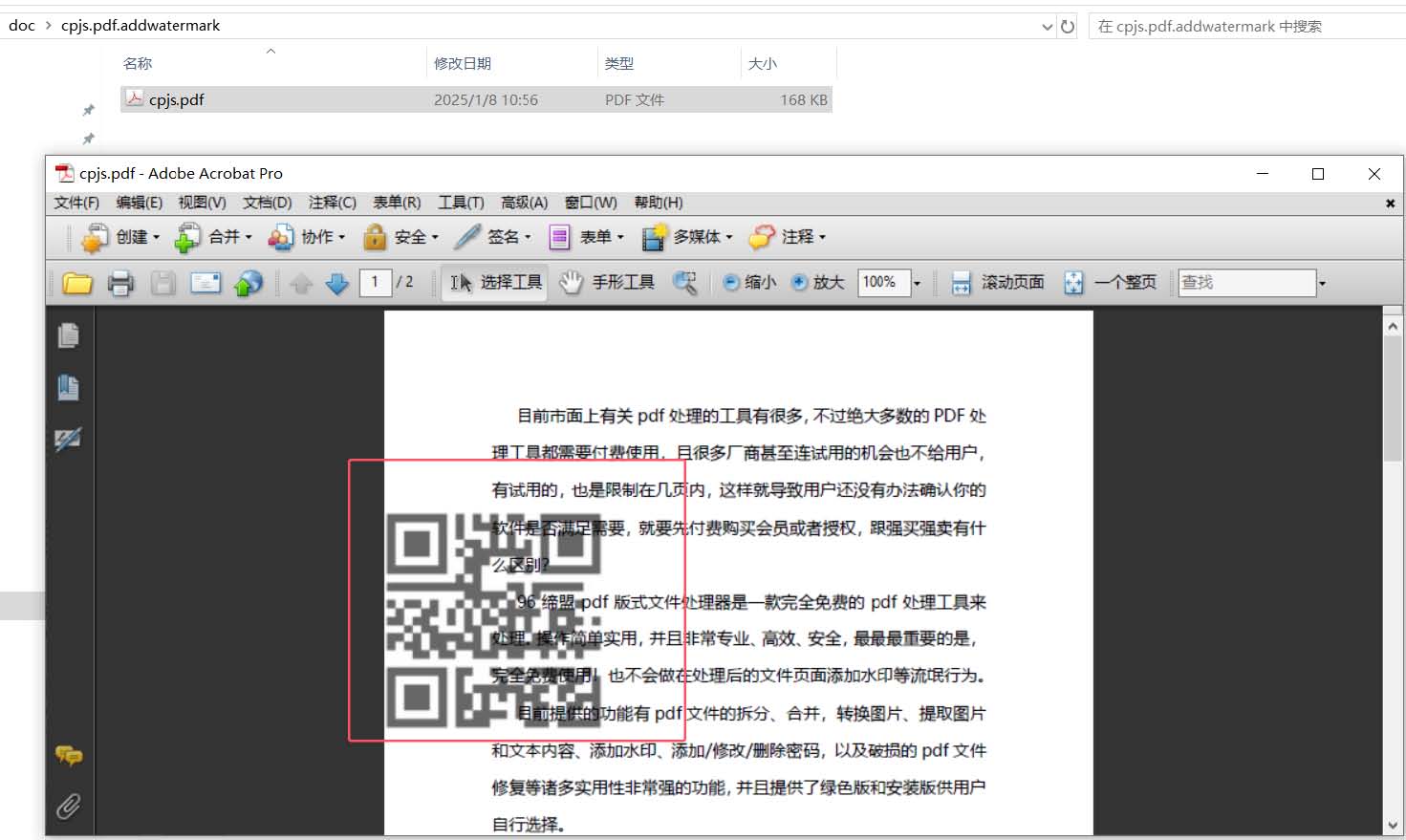Open the Attachments paperclip panel
The width and height of the screenshot is (1406, 840).
68,807
